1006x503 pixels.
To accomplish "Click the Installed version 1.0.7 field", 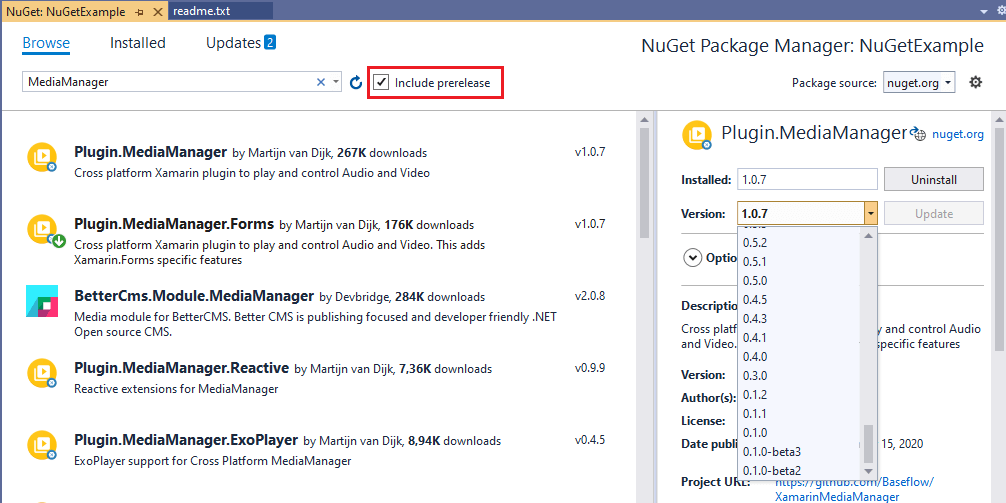I will (x=807, y=180).
